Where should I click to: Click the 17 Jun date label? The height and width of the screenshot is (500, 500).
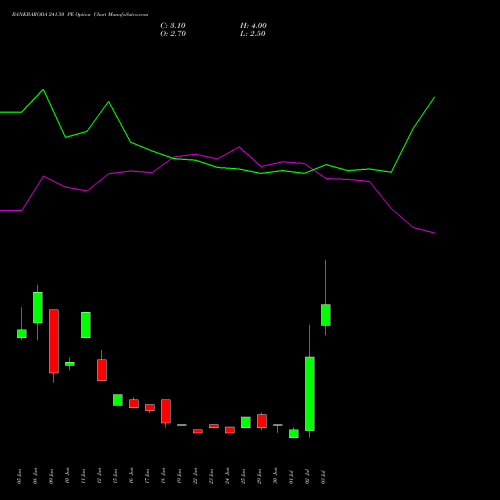click(x=148, y=476)
